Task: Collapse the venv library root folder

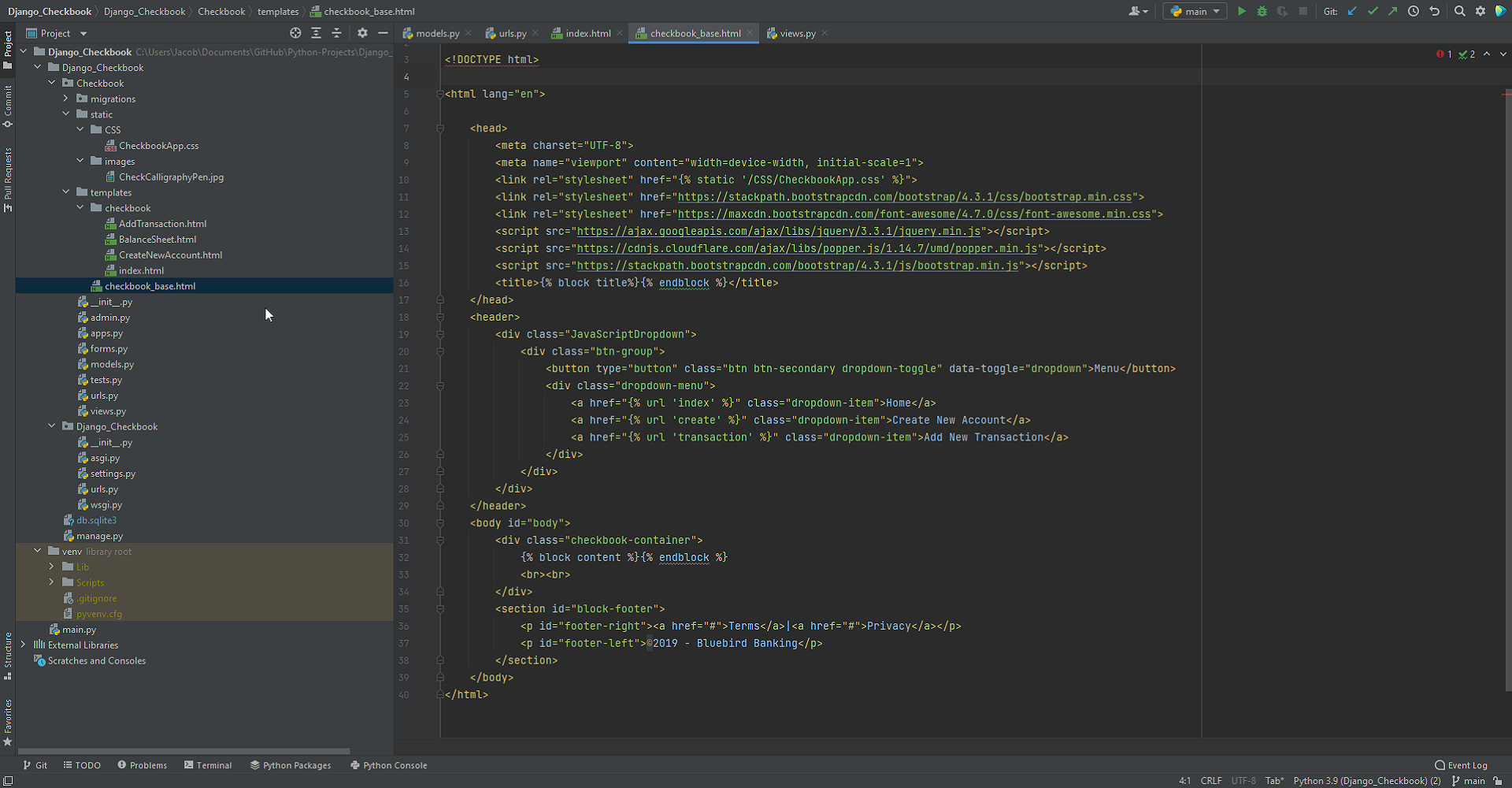Action: click(38, 551)
